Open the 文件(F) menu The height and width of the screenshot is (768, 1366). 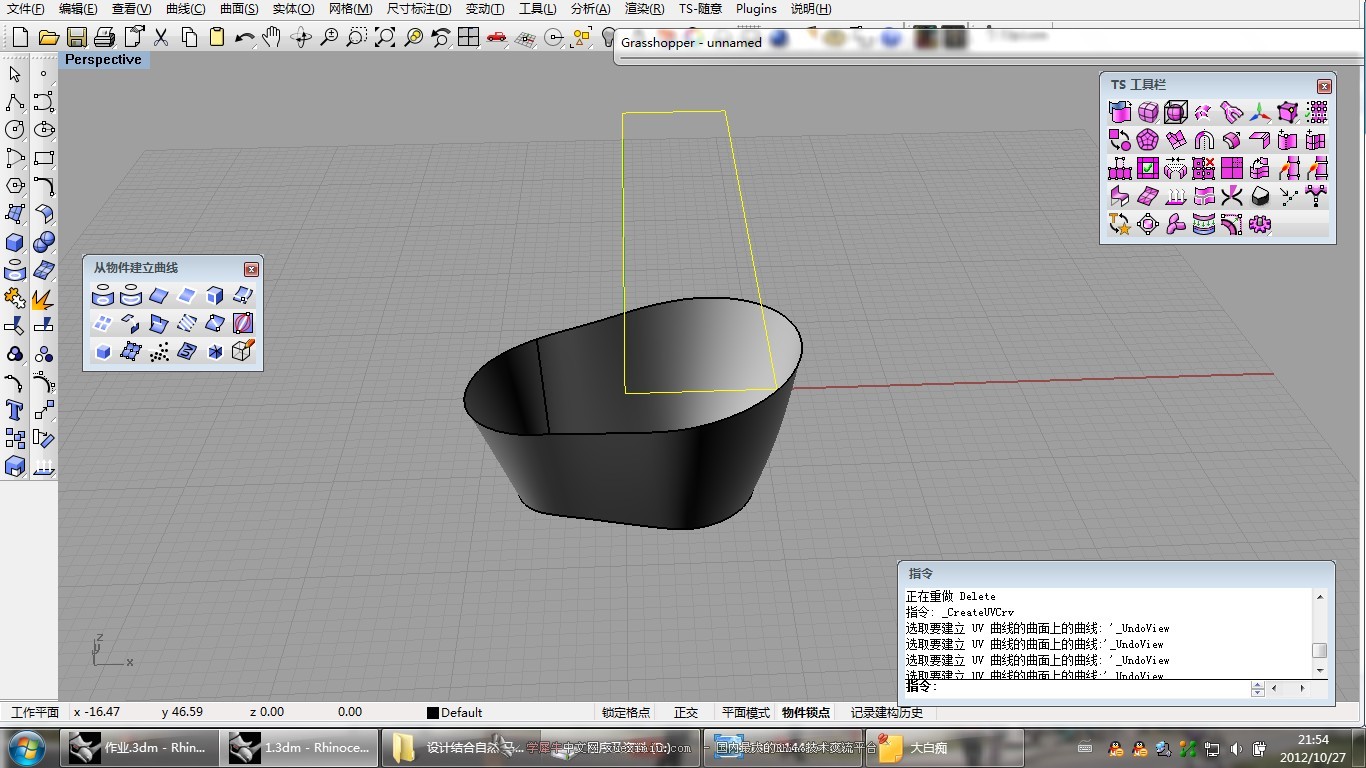(26, 9)
